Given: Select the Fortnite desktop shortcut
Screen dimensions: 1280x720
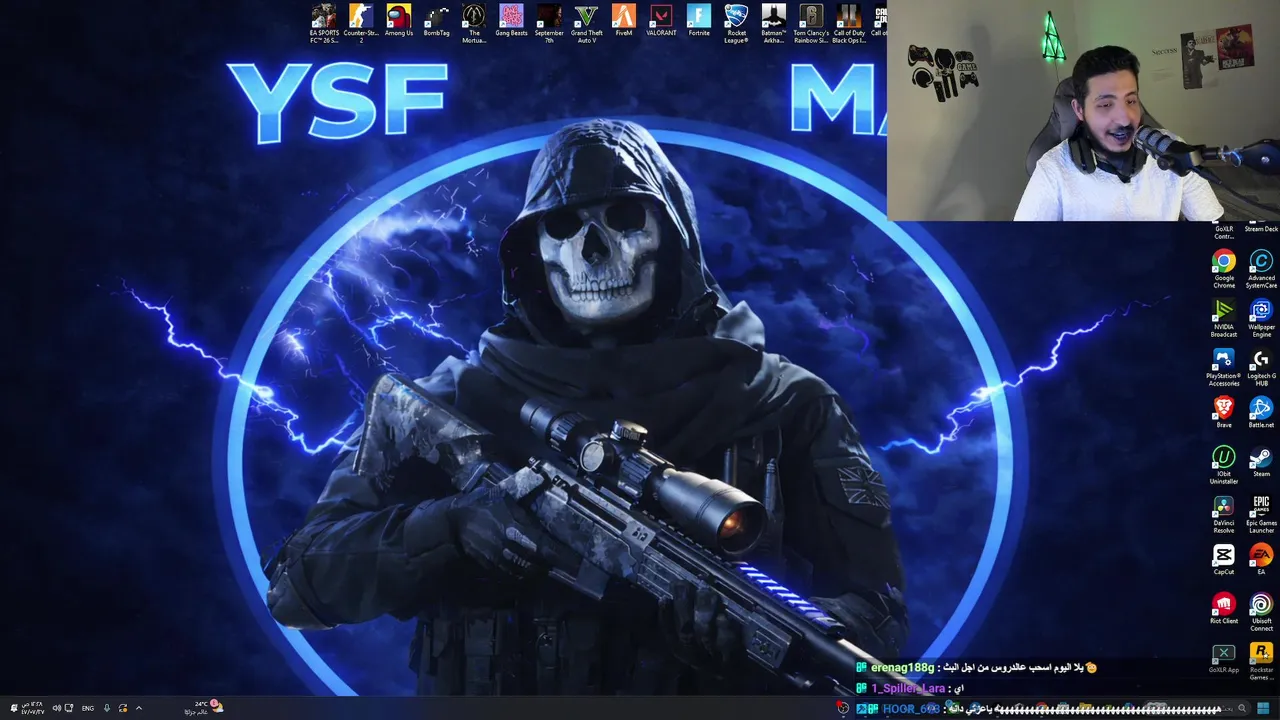Looking at the screenshot, I should pos(699,20).
